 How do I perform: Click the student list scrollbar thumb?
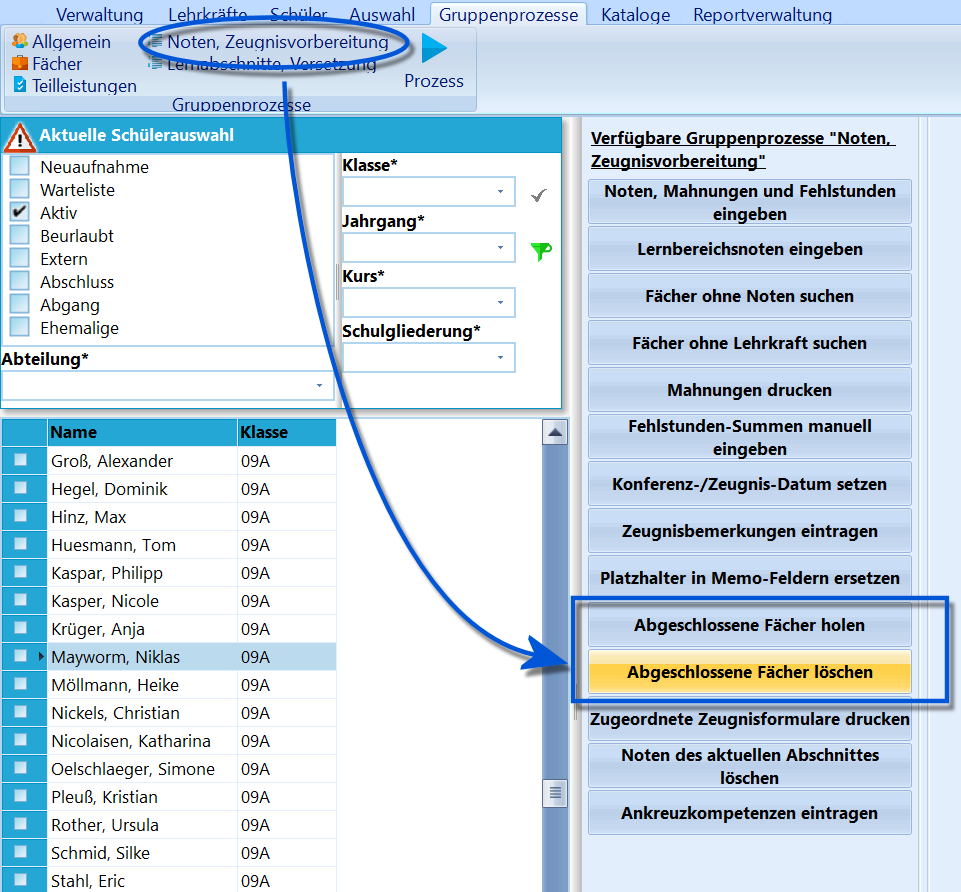pyautogui.click(x=555, y=793)
